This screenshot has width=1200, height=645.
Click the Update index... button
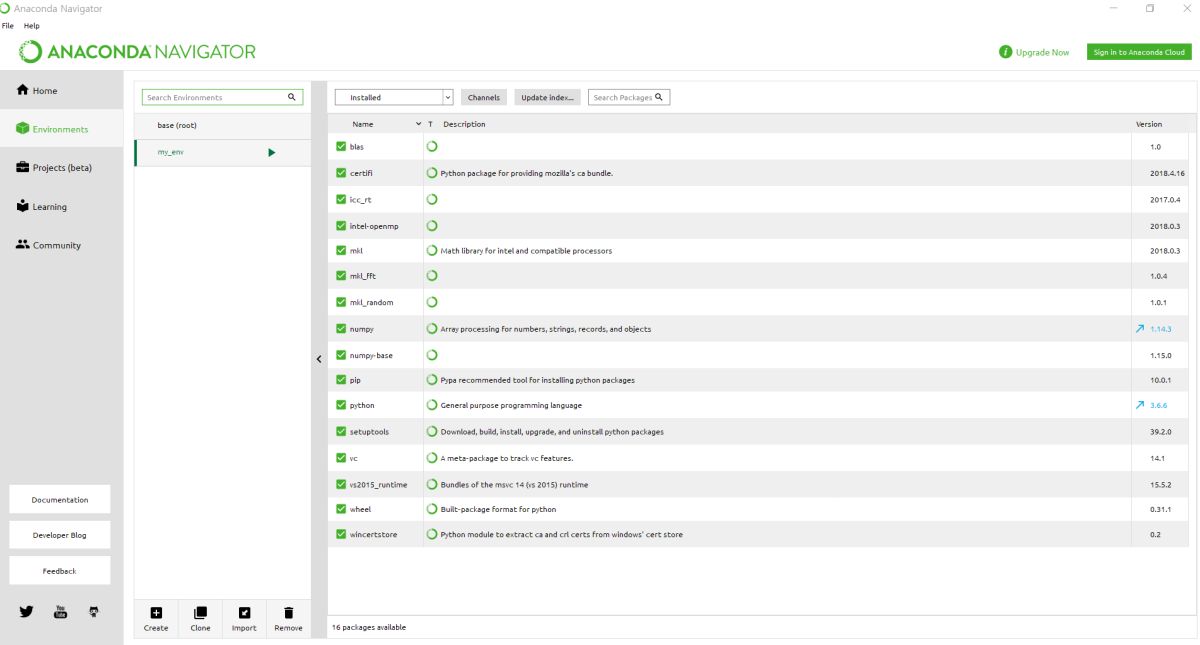(x=547, y=97)
